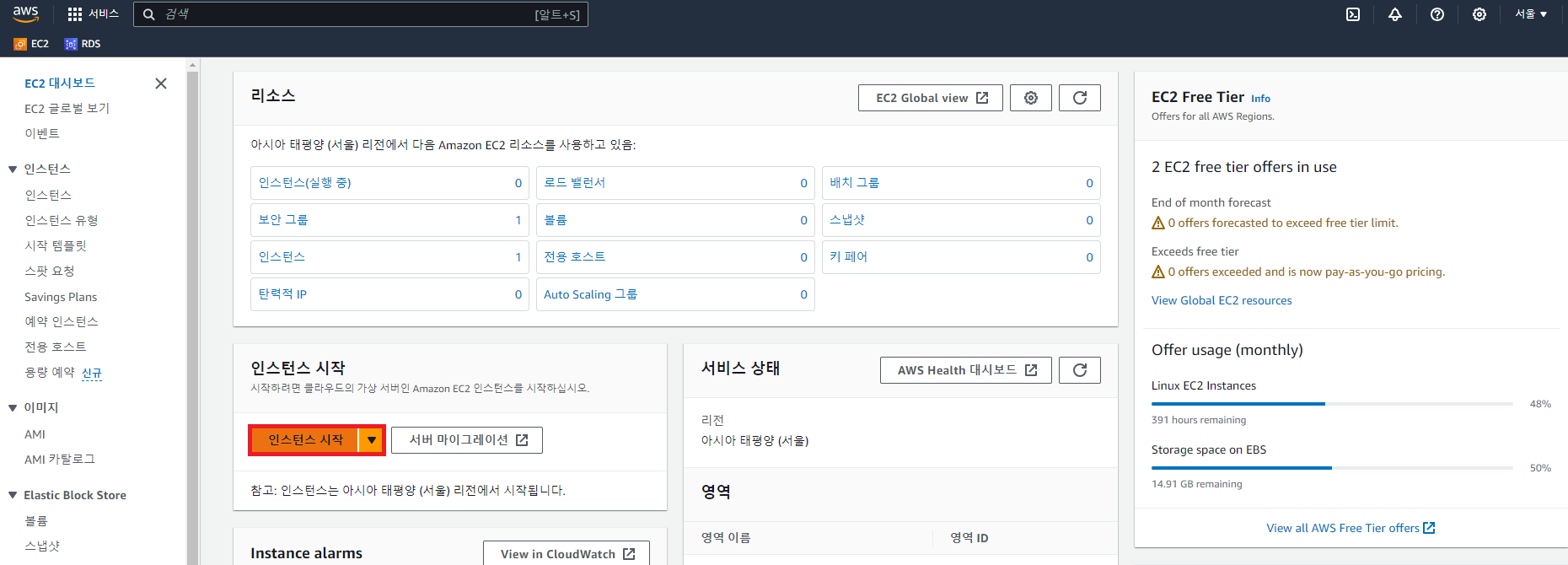Open View Global EC2 resources link
The image size is (1568, 565).
tap(1222, 301)
